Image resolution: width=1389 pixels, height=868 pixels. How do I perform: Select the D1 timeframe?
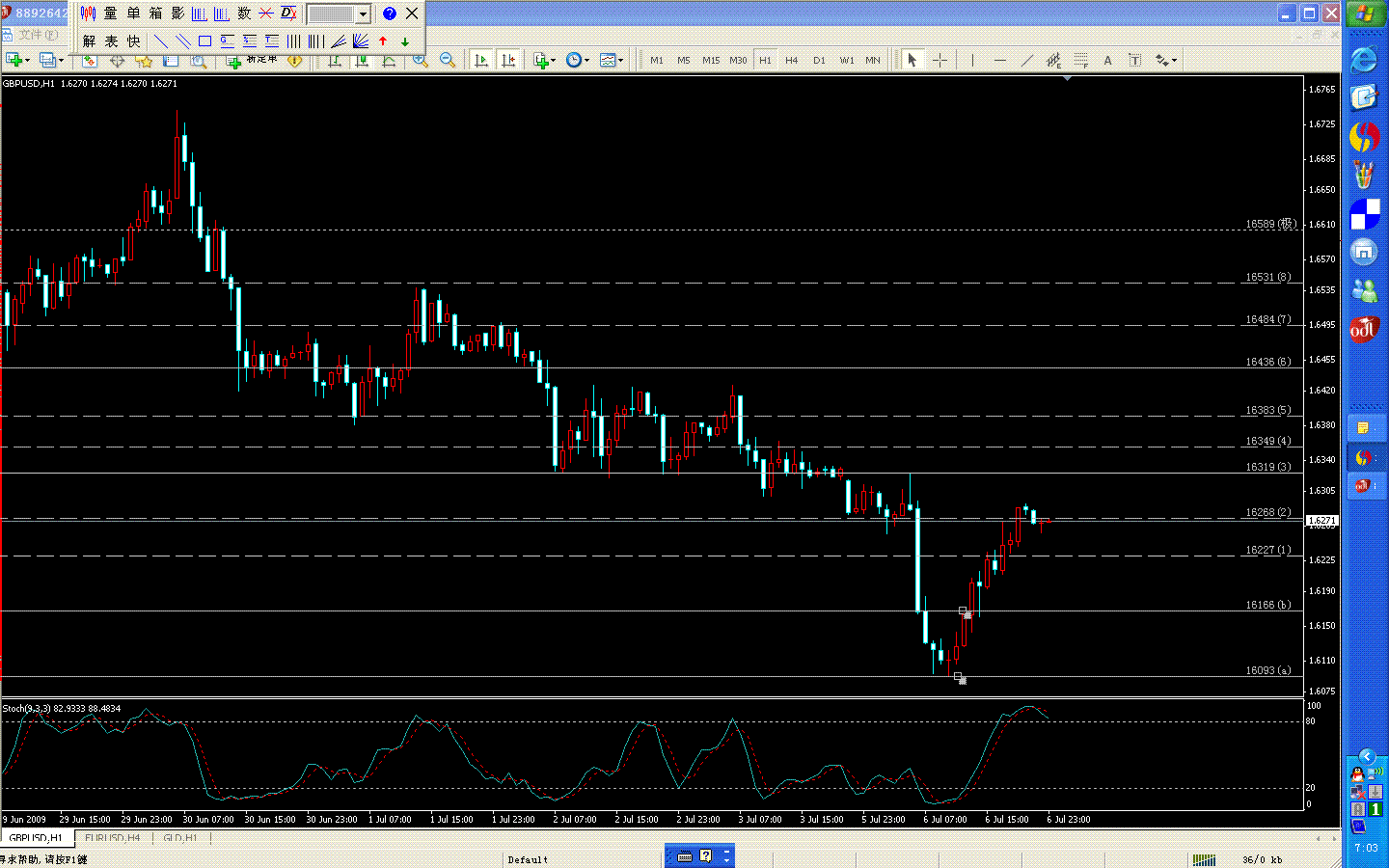819,60
